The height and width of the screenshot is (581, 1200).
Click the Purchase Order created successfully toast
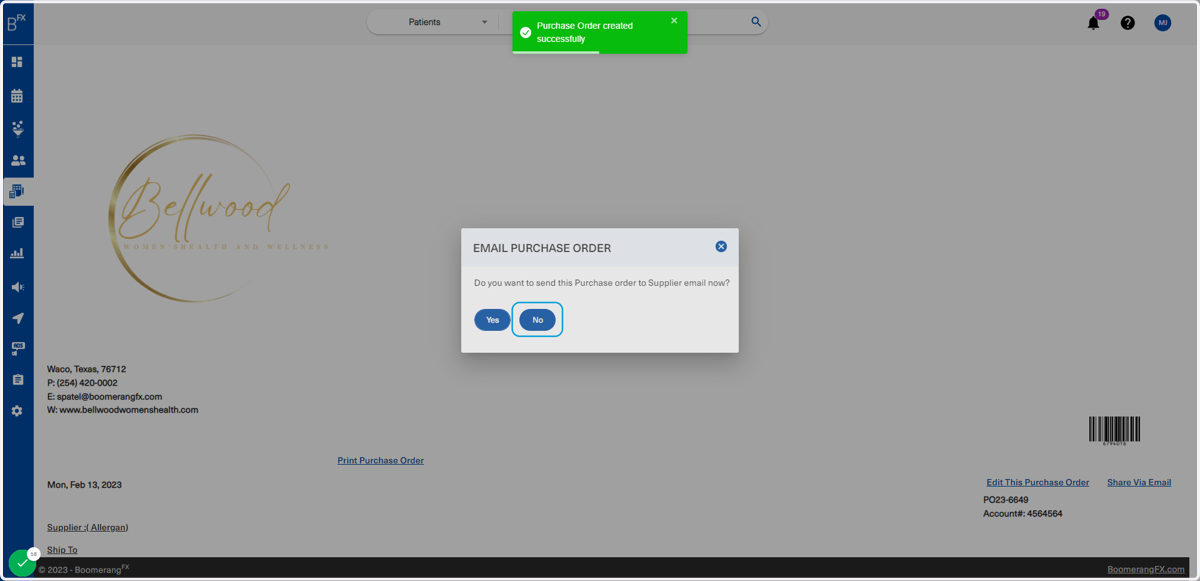click(599, 32)
